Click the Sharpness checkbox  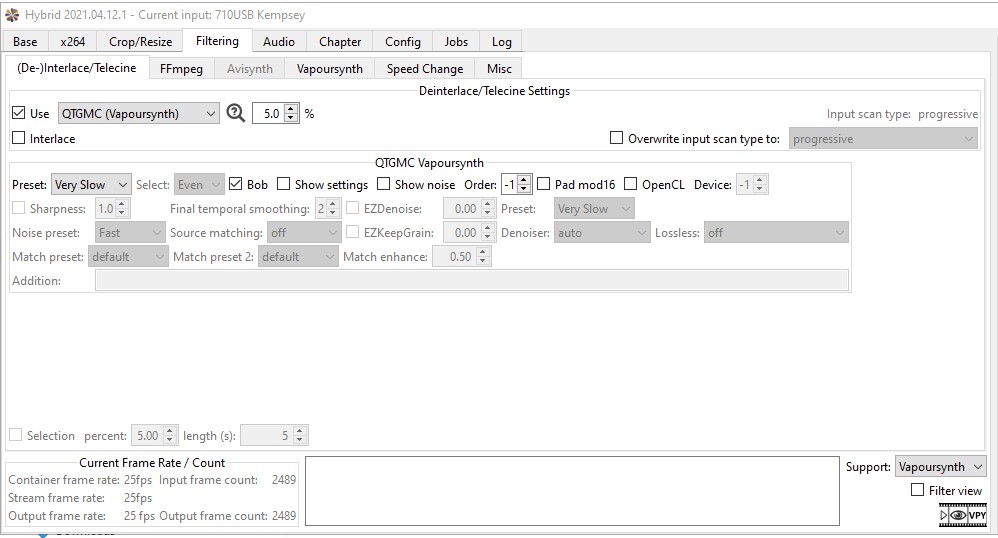(x=19, y=208)
